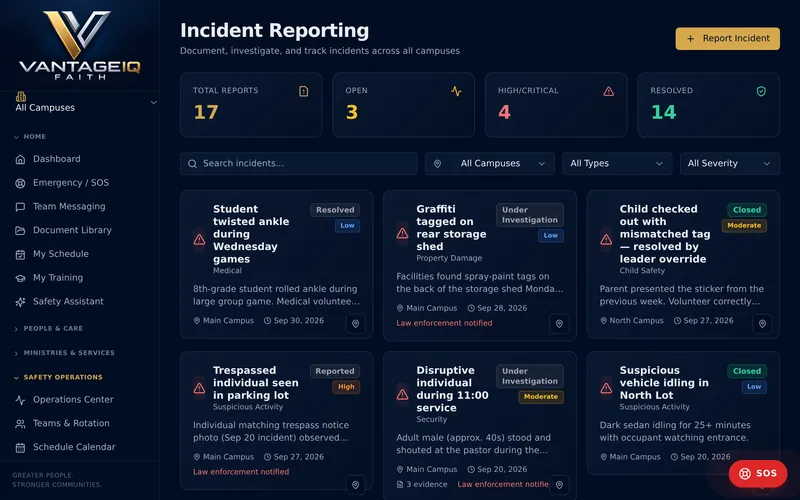Click the Total Reports document icon
Screen dimensions: 800x500
pyautogui.click(x=304, y=91)
